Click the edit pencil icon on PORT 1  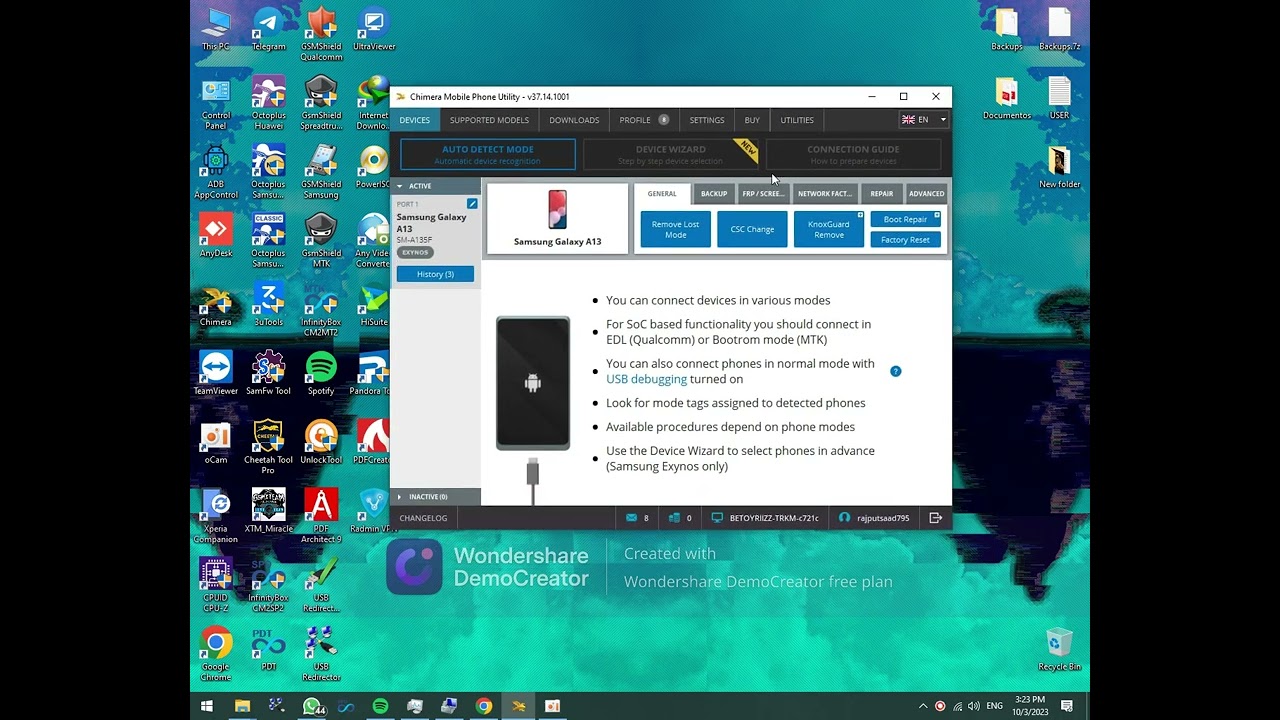(x=472, y=203)
